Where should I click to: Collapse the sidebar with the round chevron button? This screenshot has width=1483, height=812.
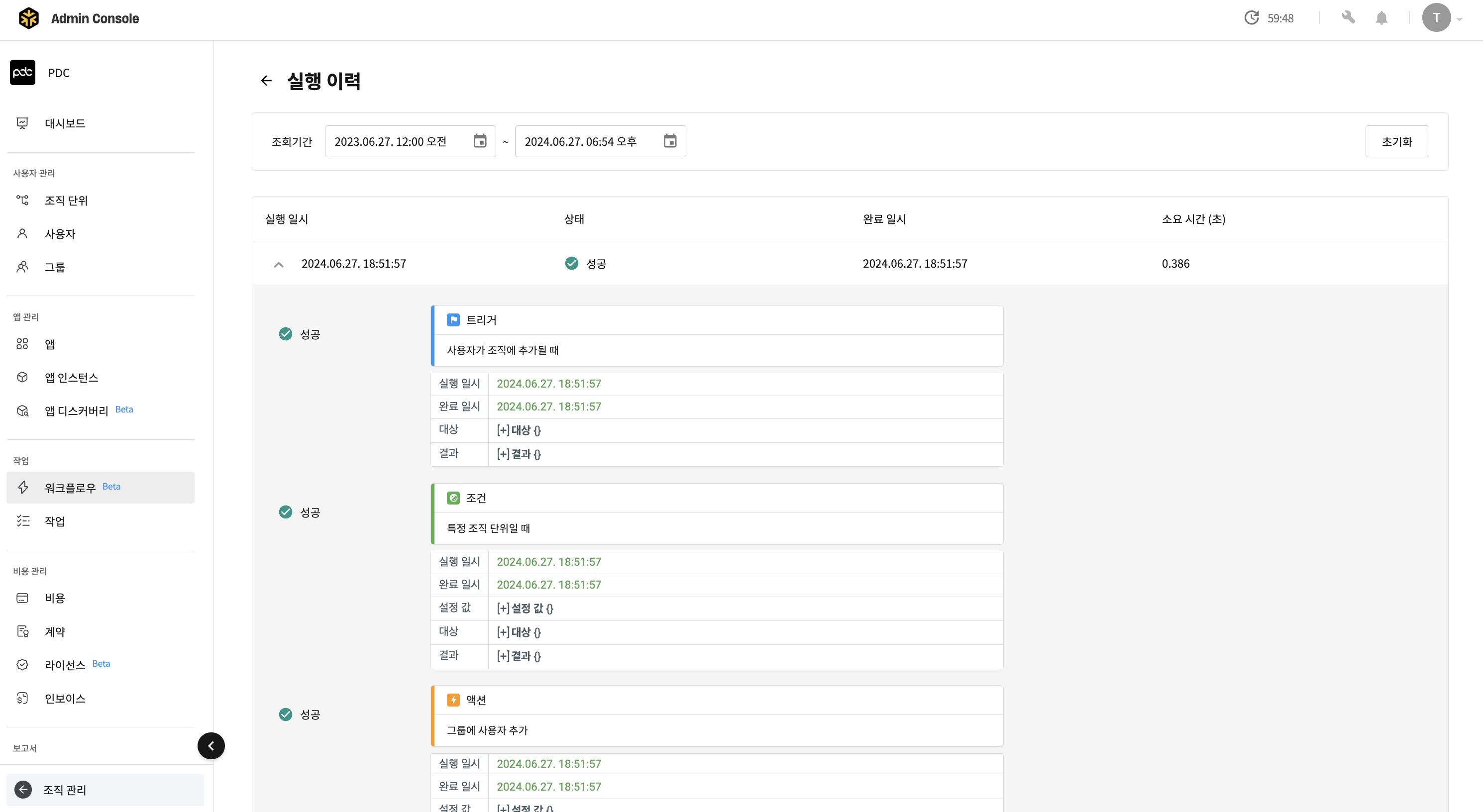(x=212, y=746)
